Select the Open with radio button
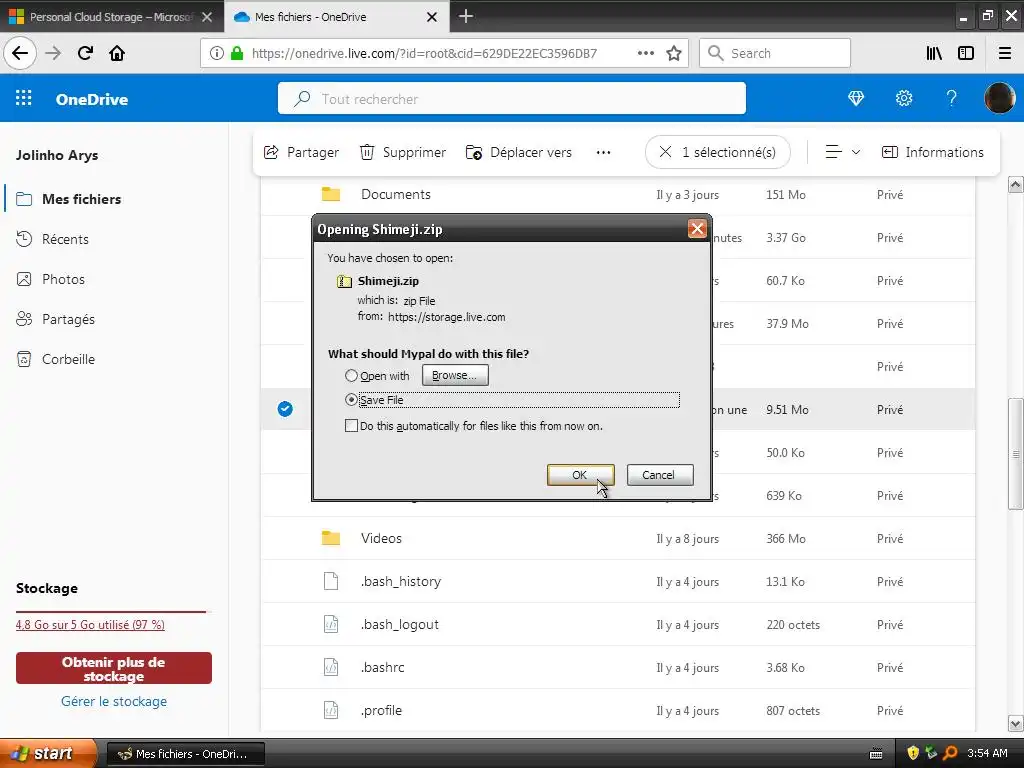The width and height of the screenshot is (1024, 768). tap(351, 376)
